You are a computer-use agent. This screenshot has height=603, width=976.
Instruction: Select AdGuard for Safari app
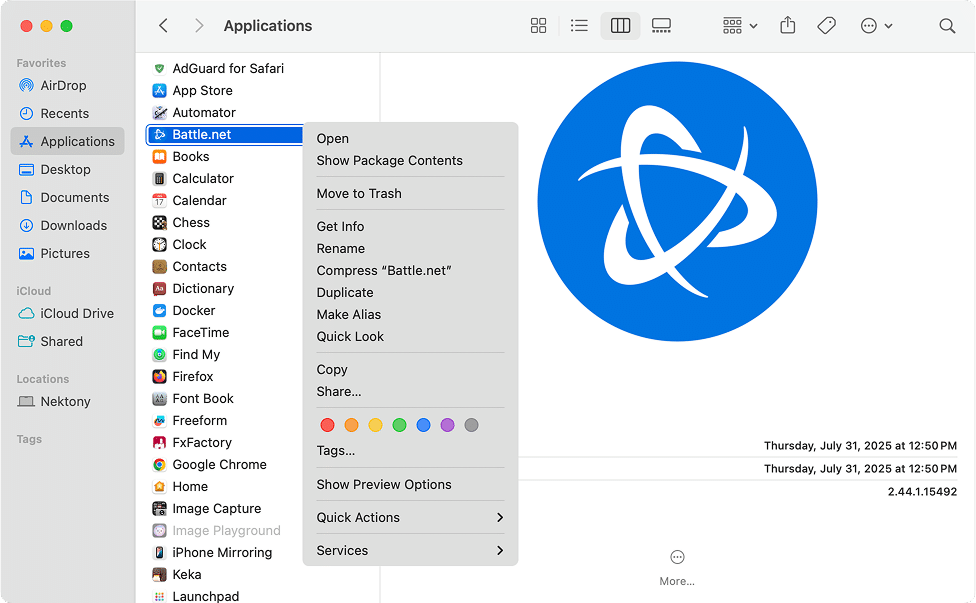coord(218,68)
